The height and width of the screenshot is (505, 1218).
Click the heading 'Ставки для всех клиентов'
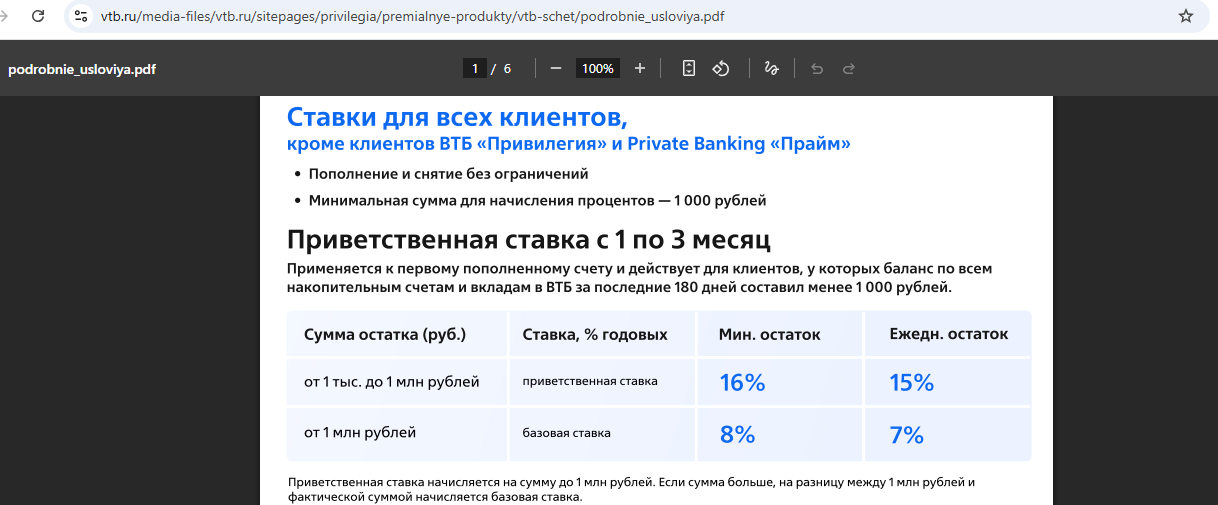point(457,117)
